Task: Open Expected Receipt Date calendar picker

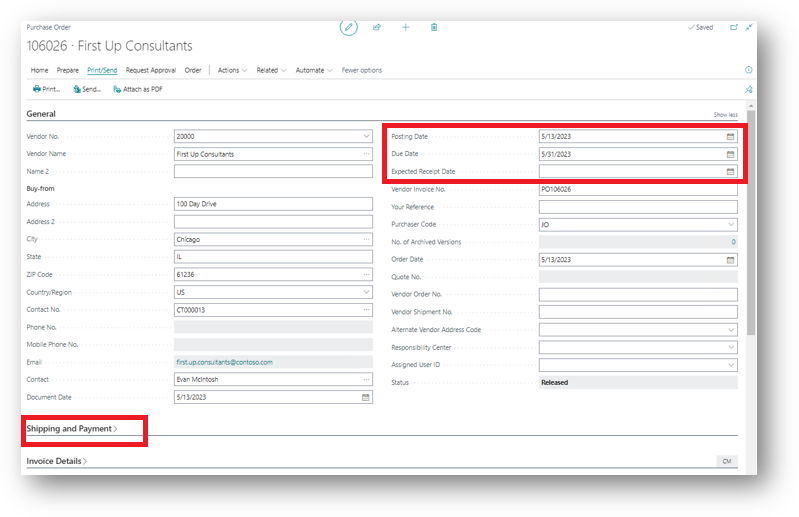Action: 730,172
